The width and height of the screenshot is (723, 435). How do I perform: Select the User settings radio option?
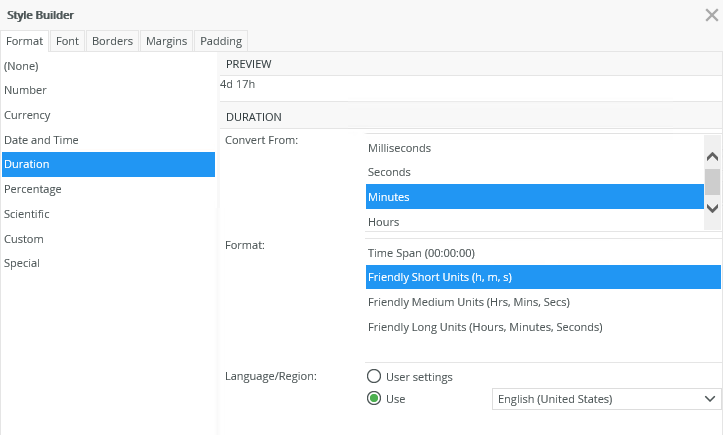(x=375, y=377)
